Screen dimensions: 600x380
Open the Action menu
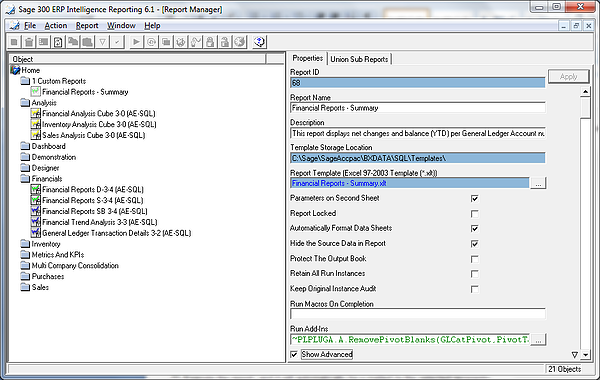56,26
